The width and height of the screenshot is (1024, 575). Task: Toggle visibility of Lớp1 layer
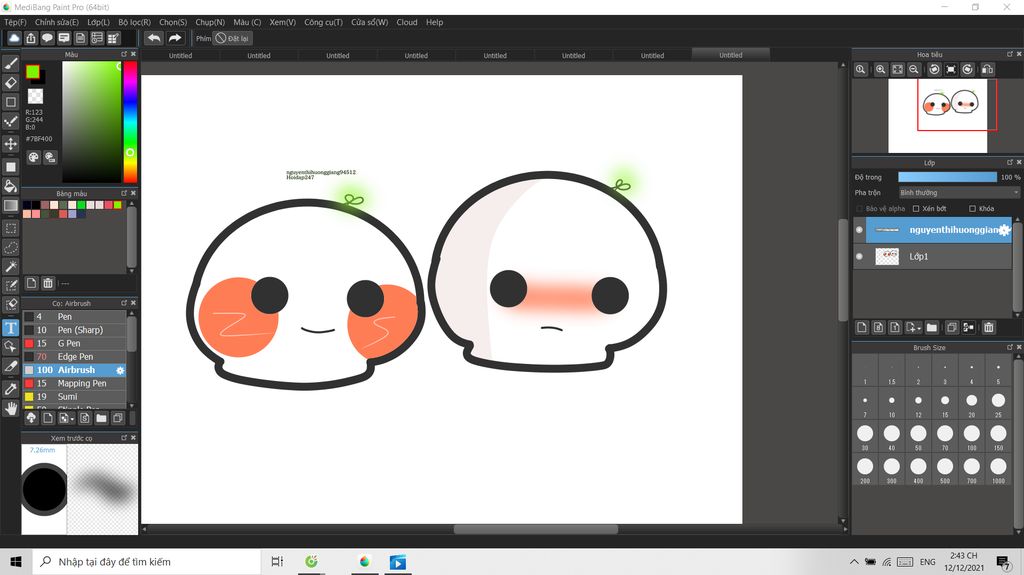click(859, 256)
